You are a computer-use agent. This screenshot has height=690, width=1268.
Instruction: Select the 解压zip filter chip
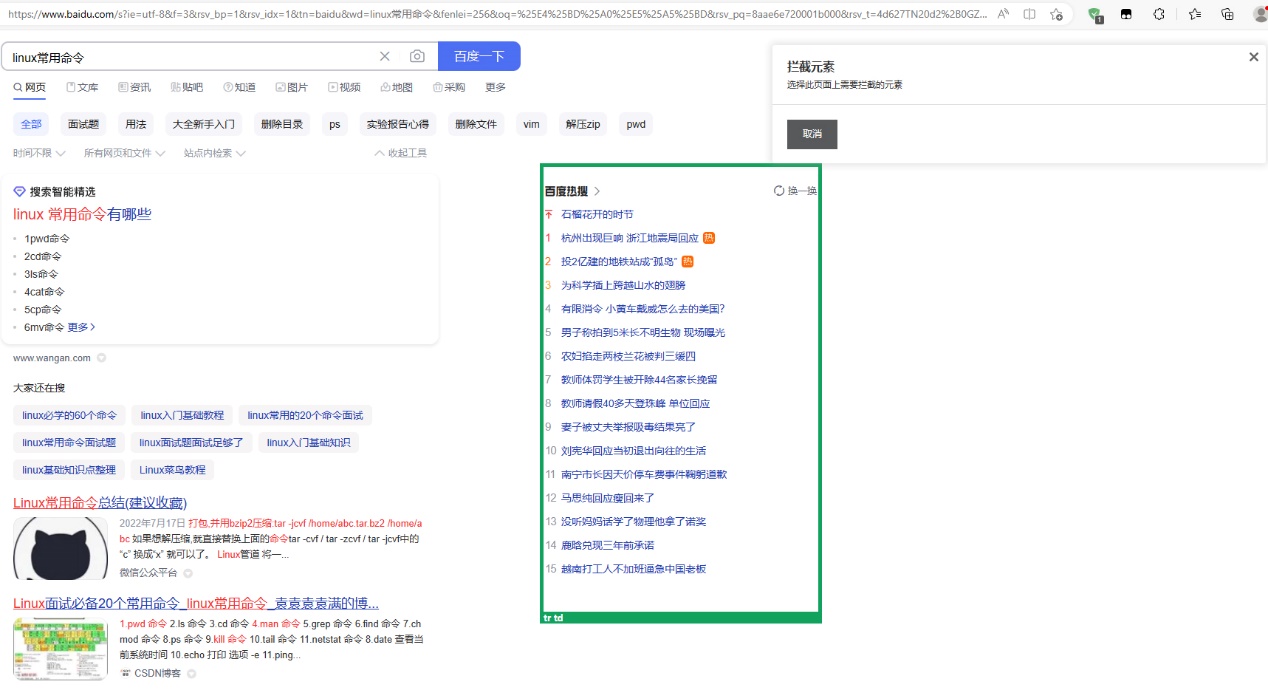(x=583, y=125)
